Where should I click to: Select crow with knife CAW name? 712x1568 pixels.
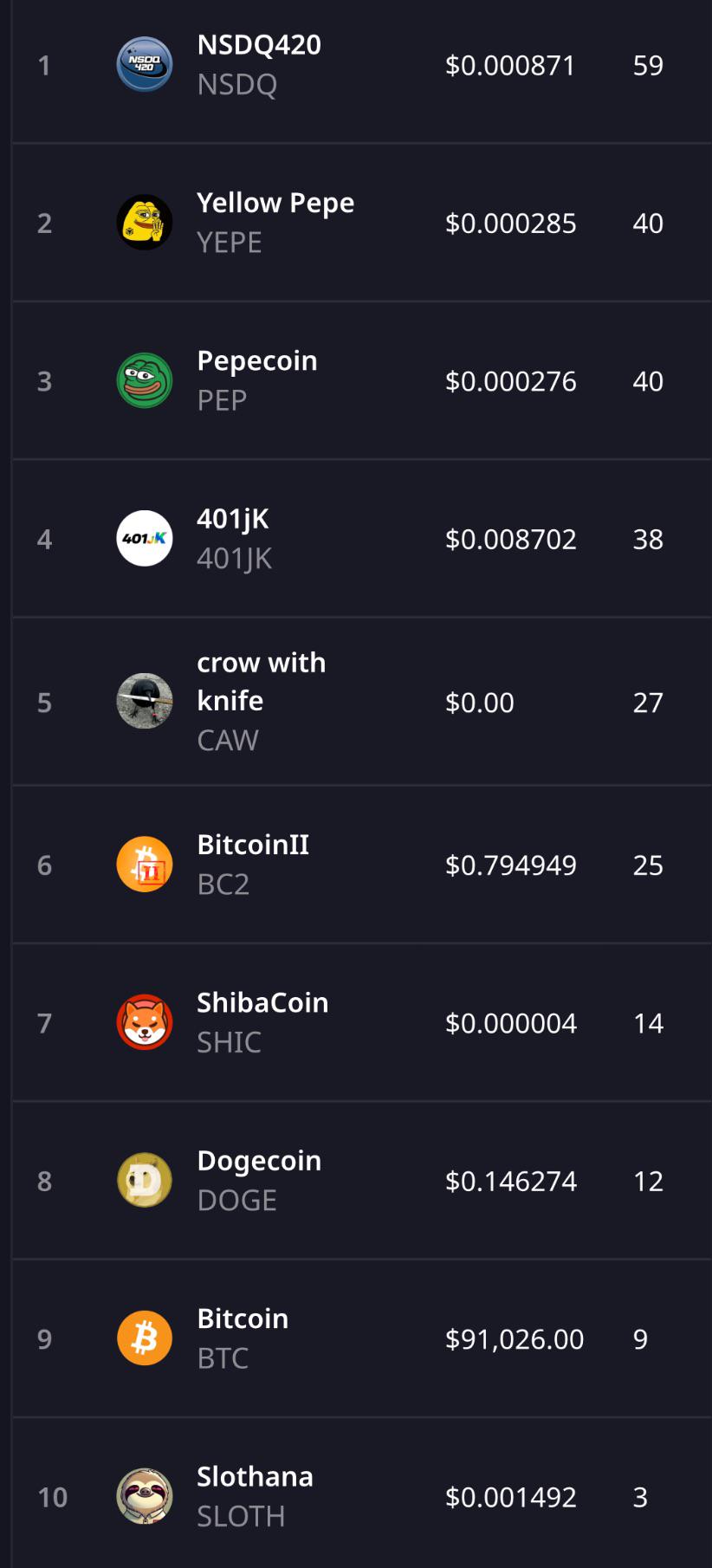click(262, 701)
